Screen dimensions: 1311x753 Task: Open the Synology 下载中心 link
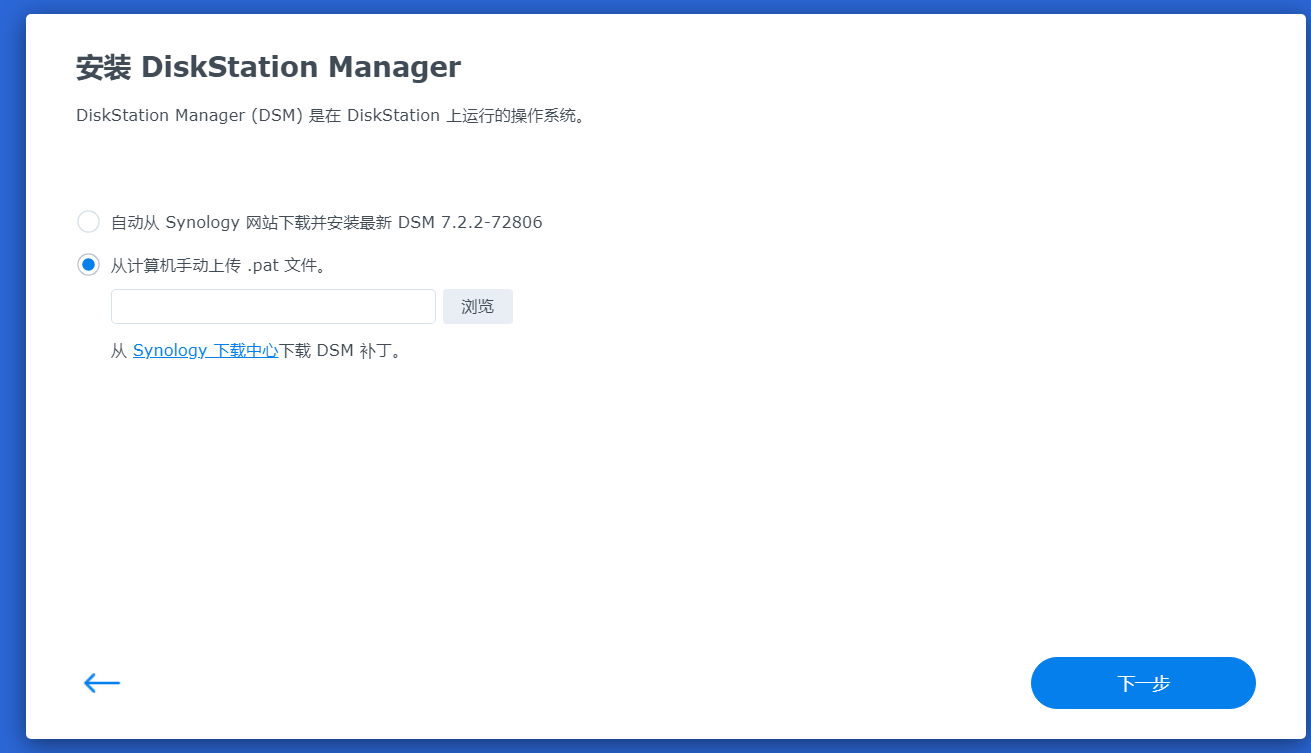coord(205,351)
